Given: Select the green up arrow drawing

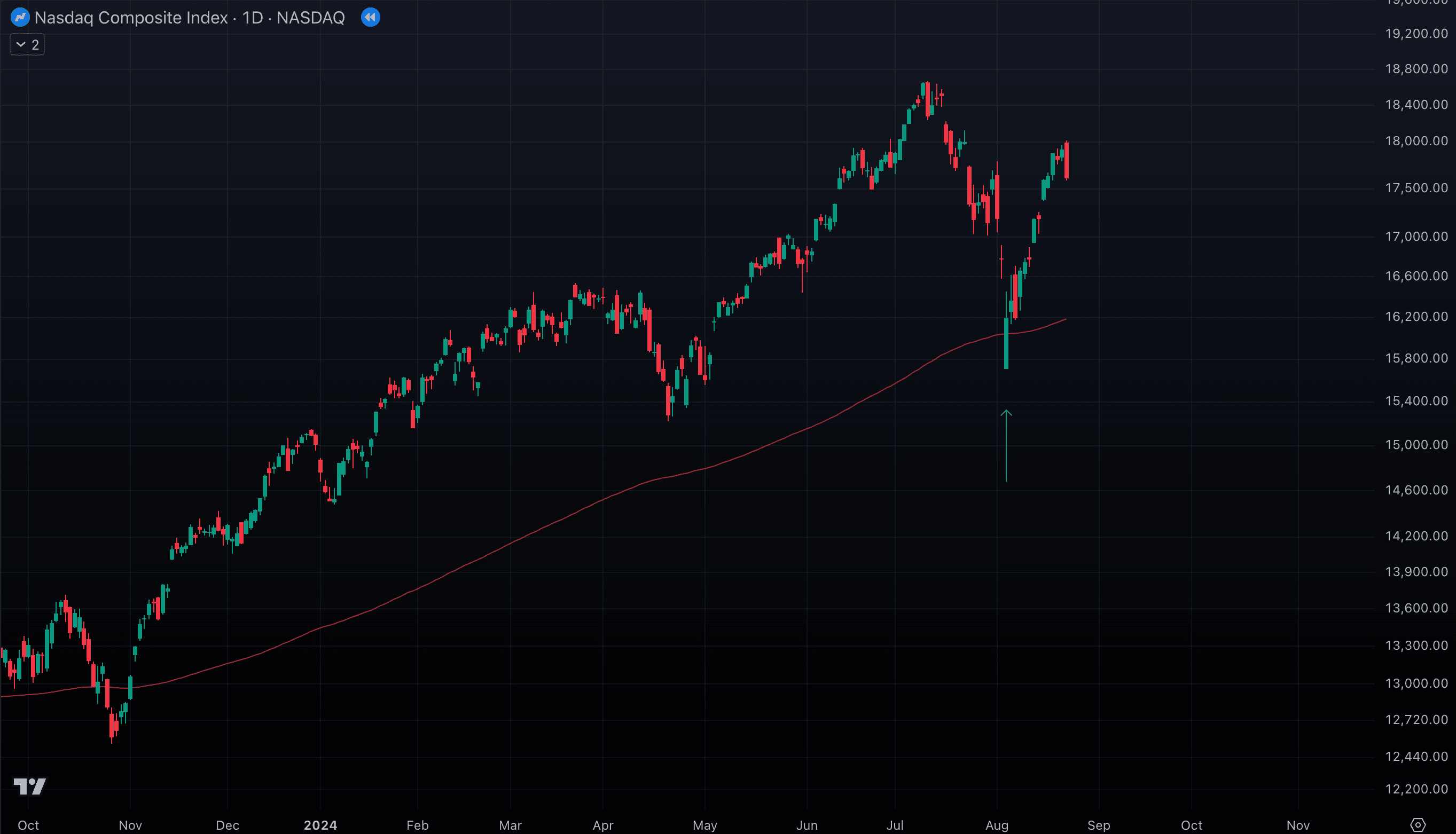Looking at the screenshot, I should pyautogui.click(x=1006, y=446).
